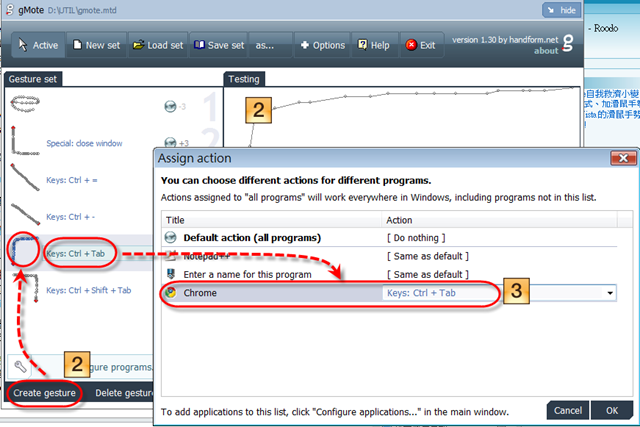
Task: Click the red Exit icon
Action: point(411,45)
